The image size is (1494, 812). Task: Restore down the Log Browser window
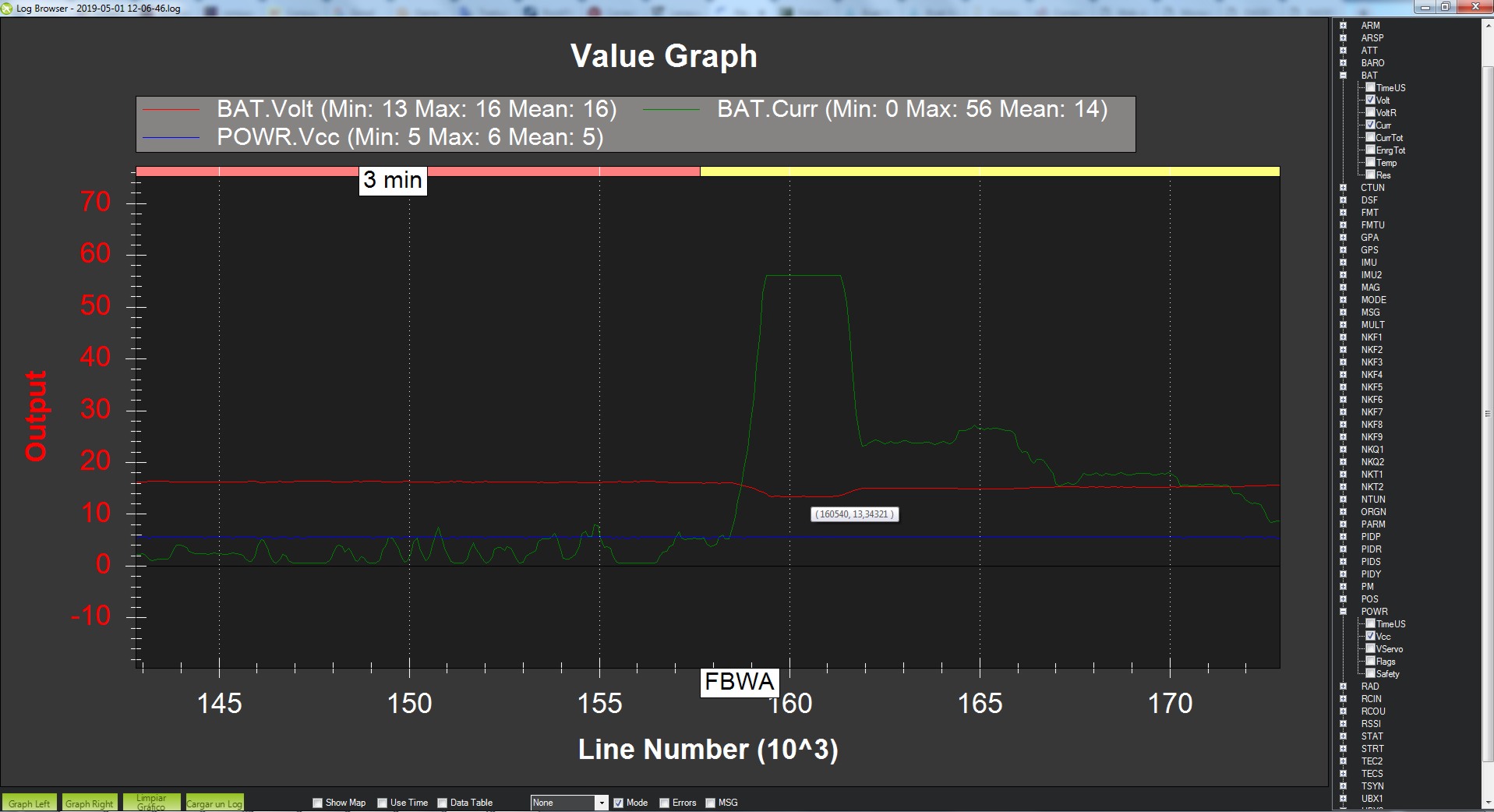[1445, 7]
